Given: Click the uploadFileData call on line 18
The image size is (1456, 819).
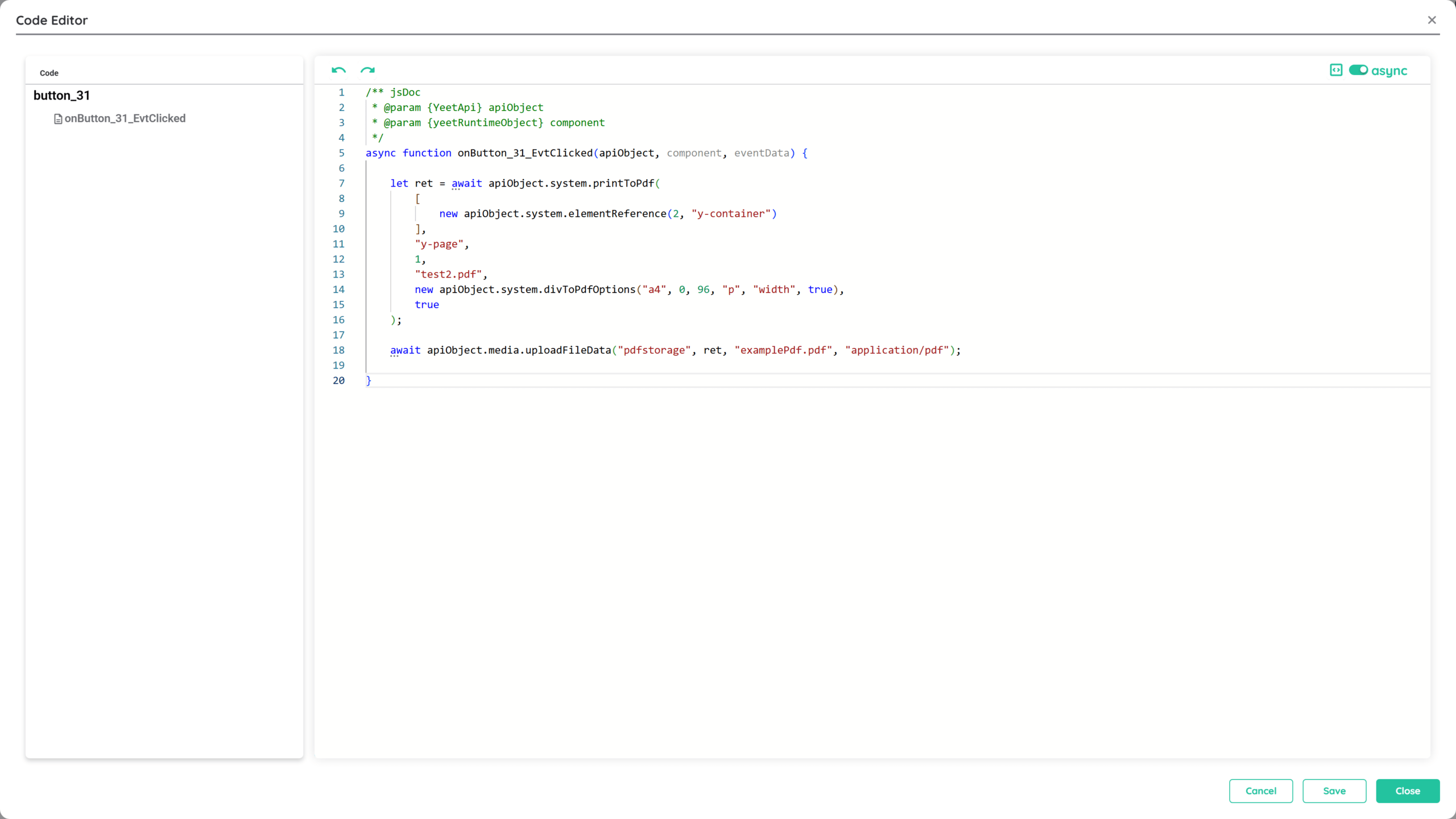Looking at the screenshot, I should click(x=568, y=350).
